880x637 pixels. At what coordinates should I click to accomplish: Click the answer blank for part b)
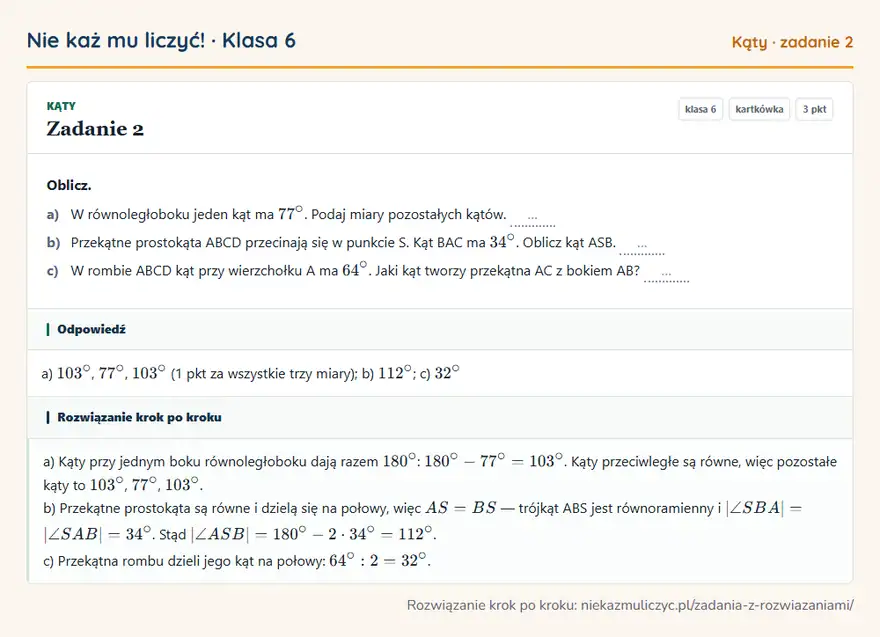(642, 246)
